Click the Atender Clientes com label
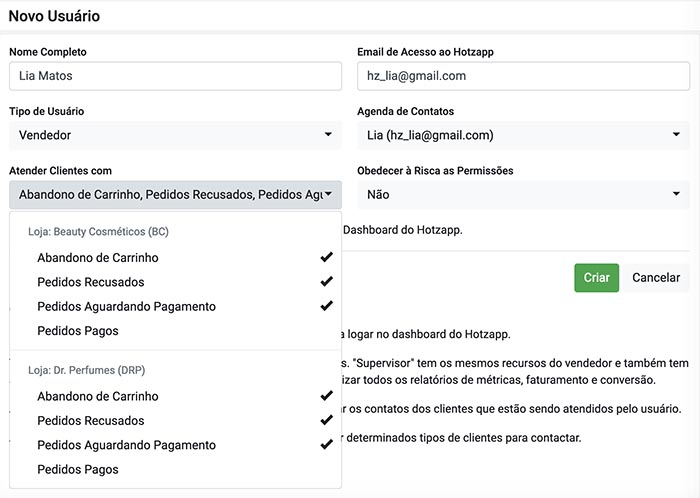Viewport: 700px width, 498px height. pyautogui.click(x=60, y=170)
